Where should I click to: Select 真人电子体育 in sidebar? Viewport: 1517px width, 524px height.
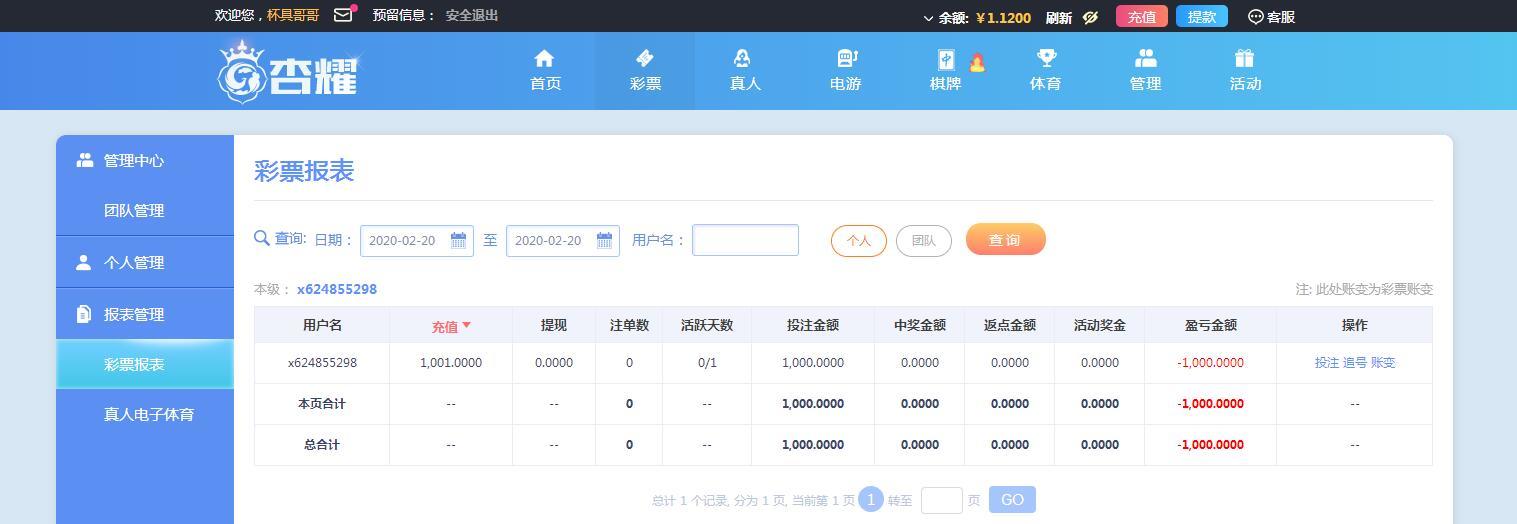[145, 414]
